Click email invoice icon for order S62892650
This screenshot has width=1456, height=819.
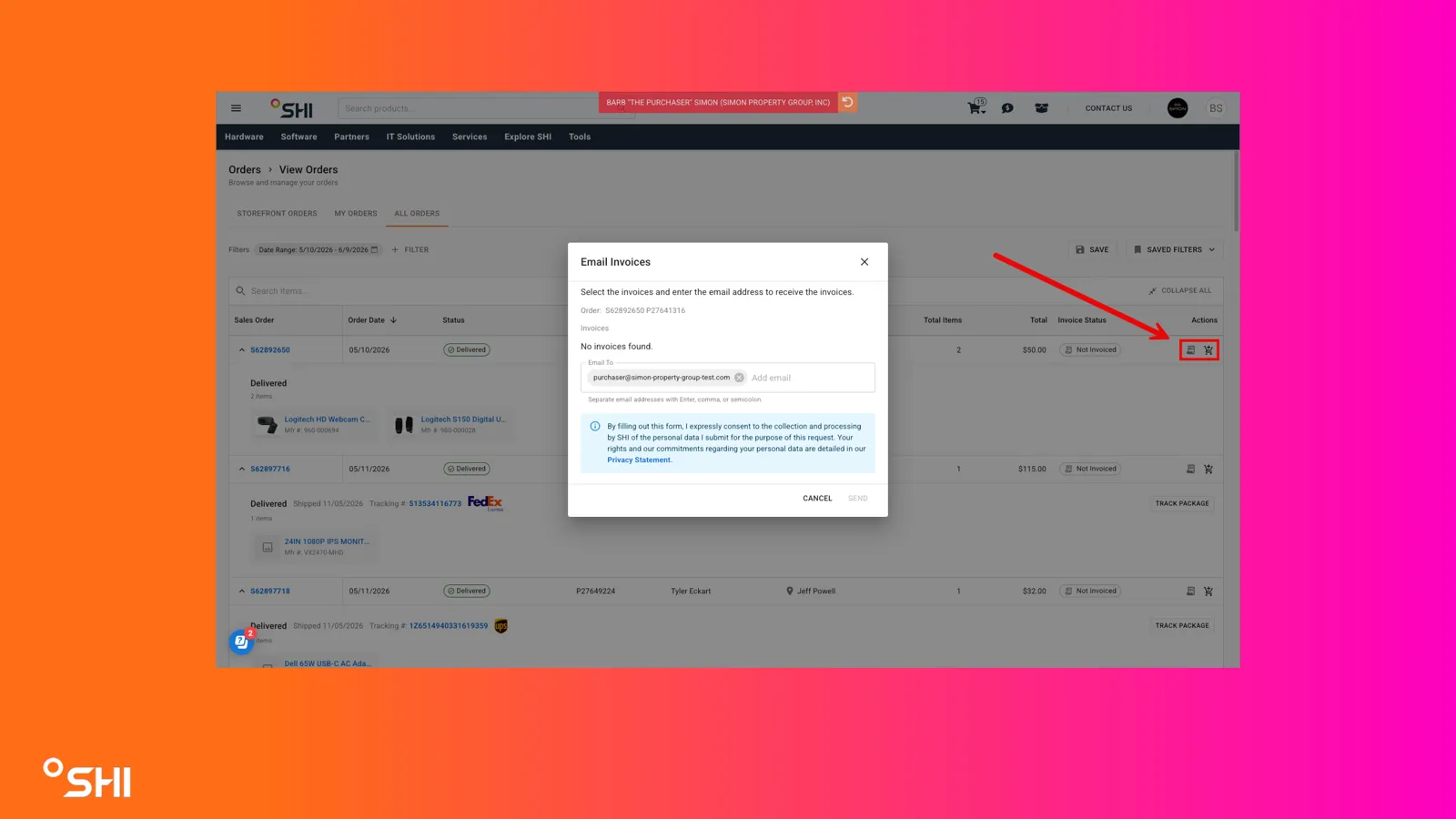pos(1190,349)
